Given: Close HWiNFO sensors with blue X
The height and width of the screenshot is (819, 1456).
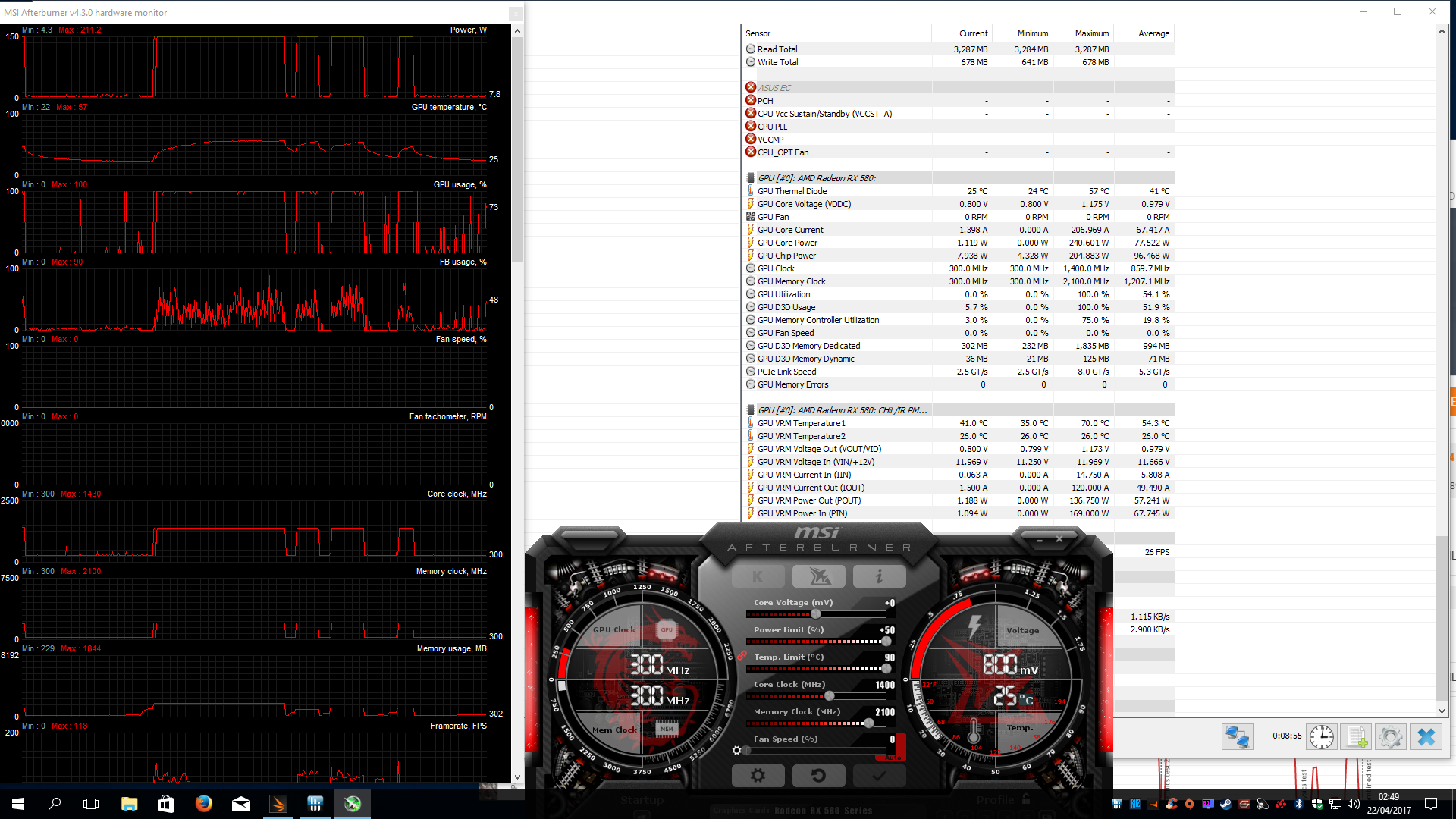Looking at the screenshot, I should pos(1426,736).
